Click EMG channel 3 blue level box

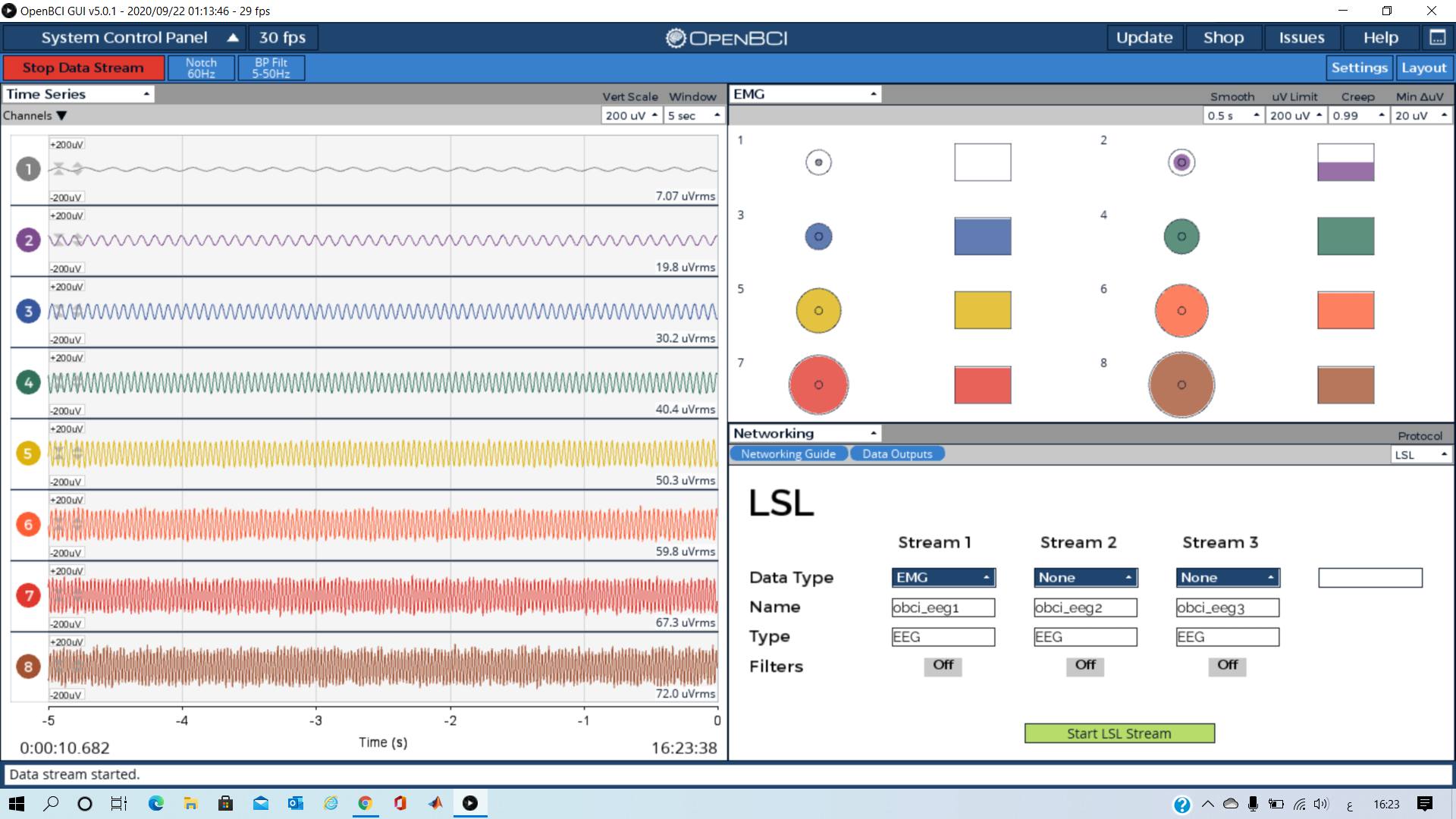(x=982, y=236)
